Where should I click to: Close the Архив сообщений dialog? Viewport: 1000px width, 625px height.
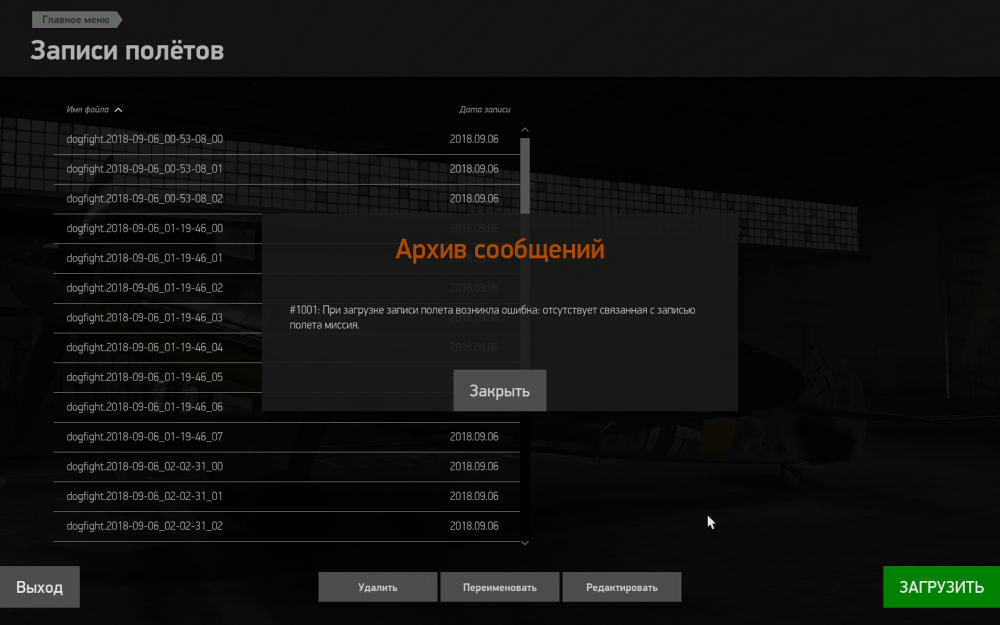tap(499, 390)
